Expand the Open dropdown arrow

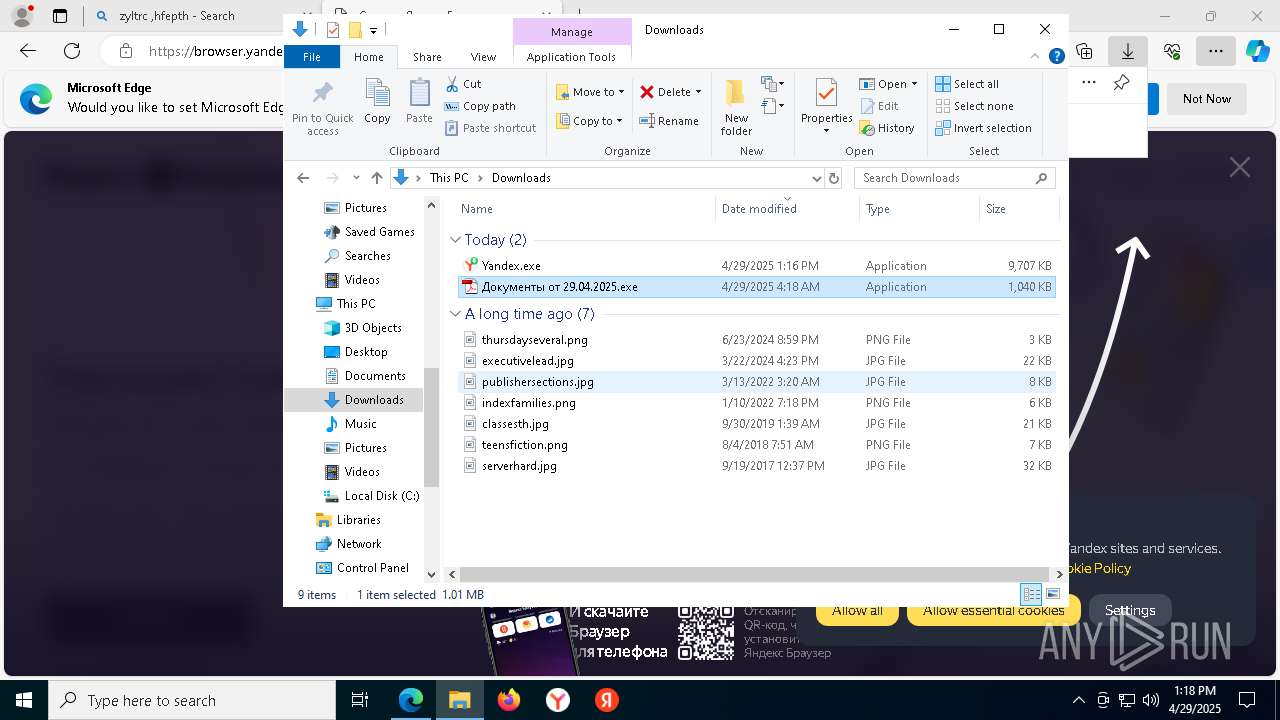(x=914, y=84)
